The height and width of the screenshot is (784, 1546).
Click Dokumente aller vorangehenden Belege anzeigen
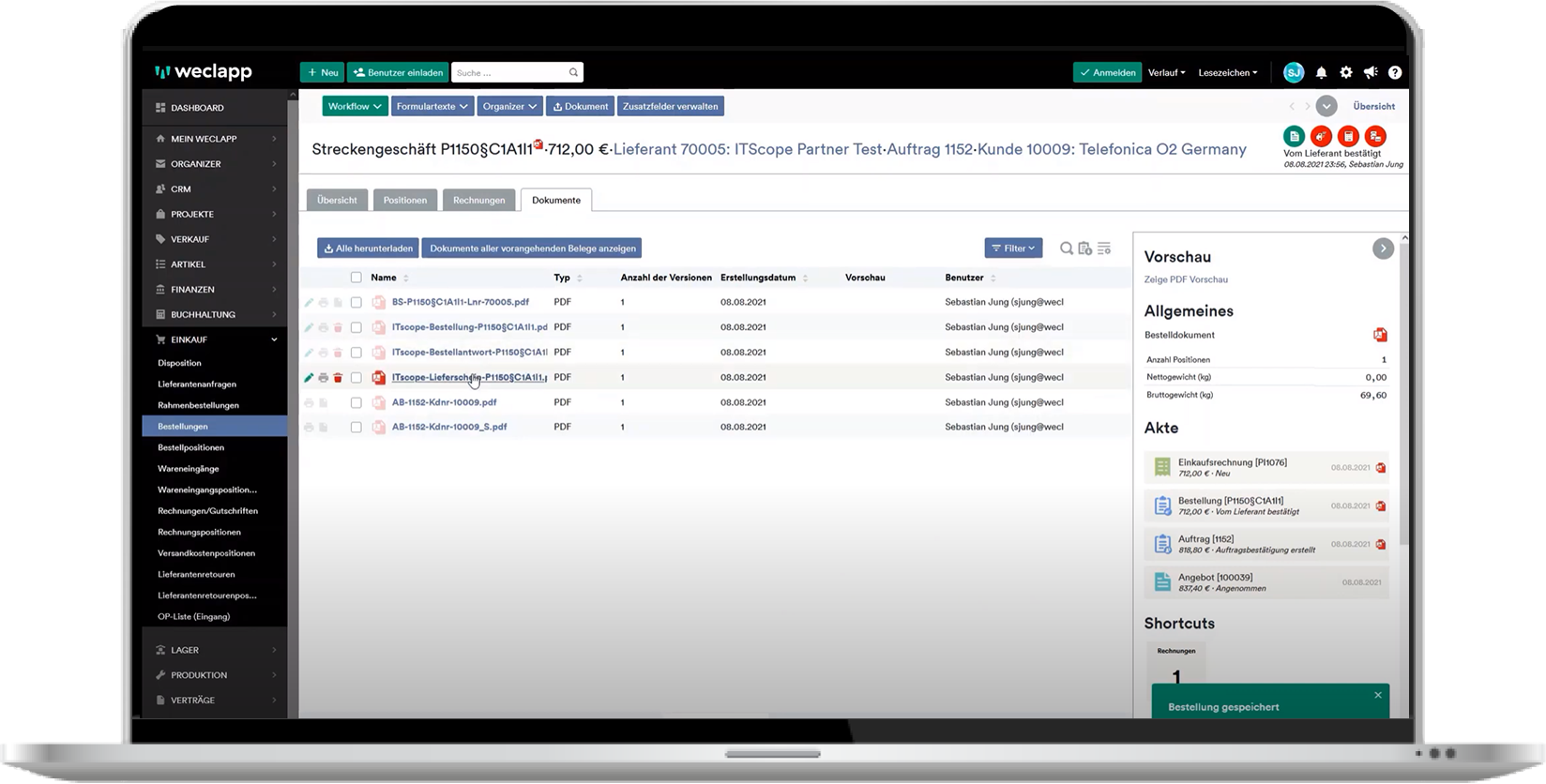coord(532,249)
